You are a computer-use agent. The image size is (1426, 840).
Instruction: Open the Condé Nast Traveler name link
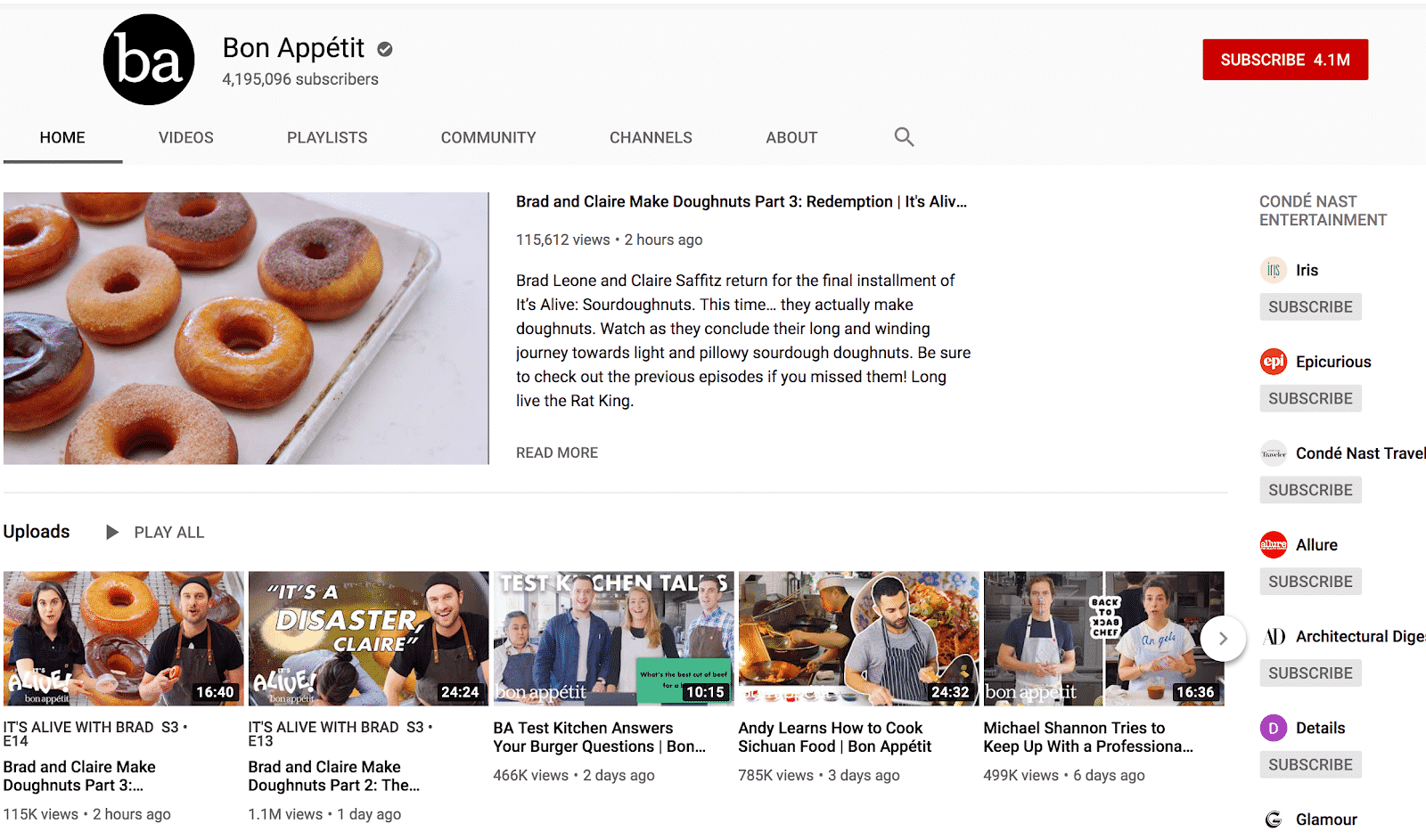click(1360, 453)
